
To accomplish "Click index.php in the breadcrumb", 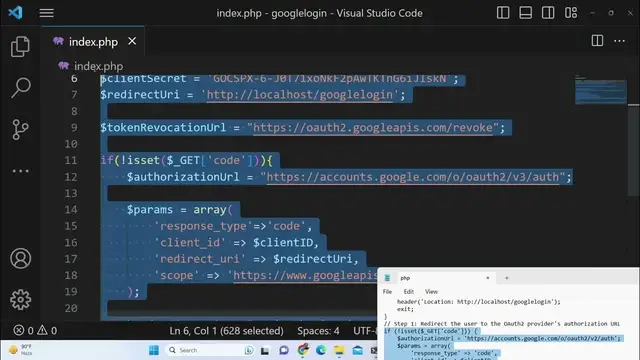I will (98, 66).
